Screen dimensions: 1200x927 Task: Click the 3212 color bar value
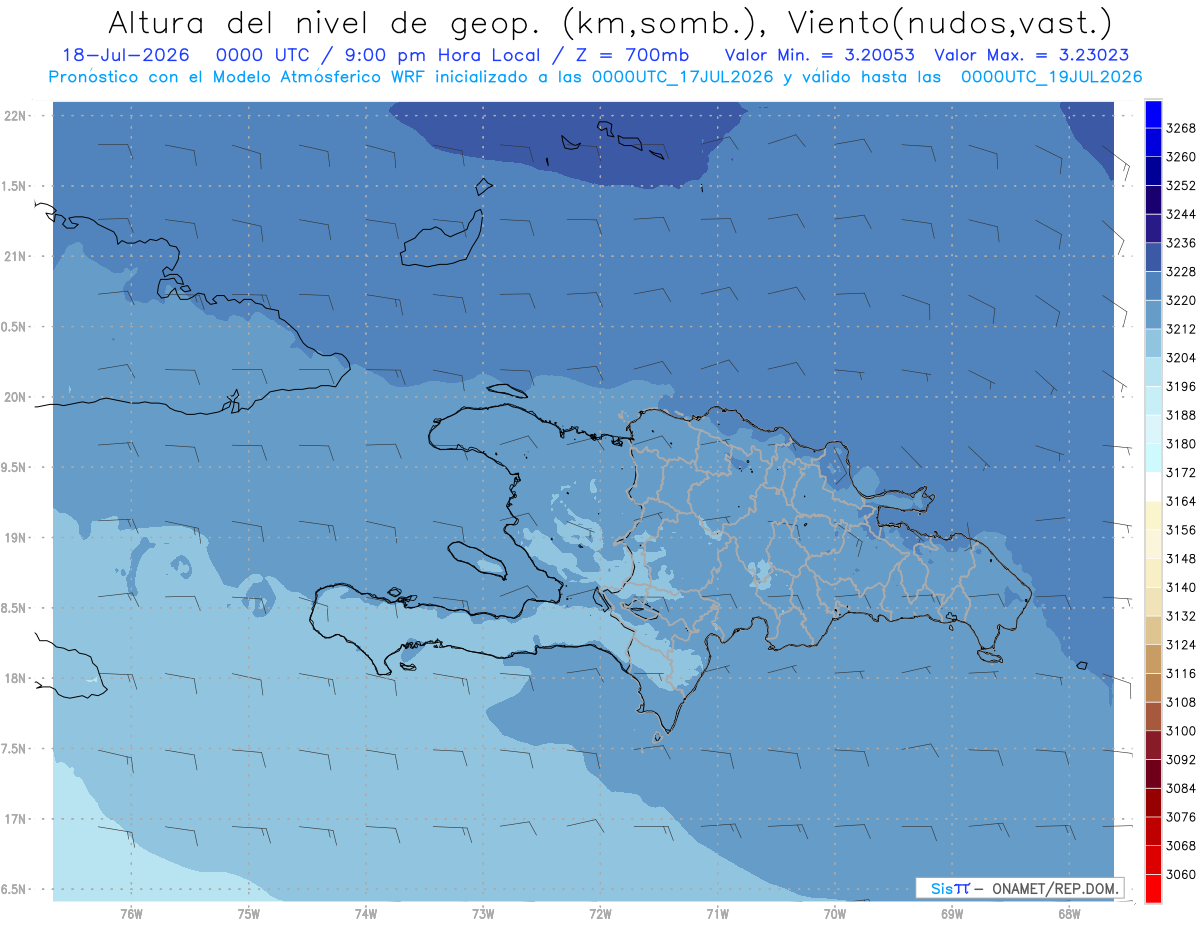click(1180, 329)
